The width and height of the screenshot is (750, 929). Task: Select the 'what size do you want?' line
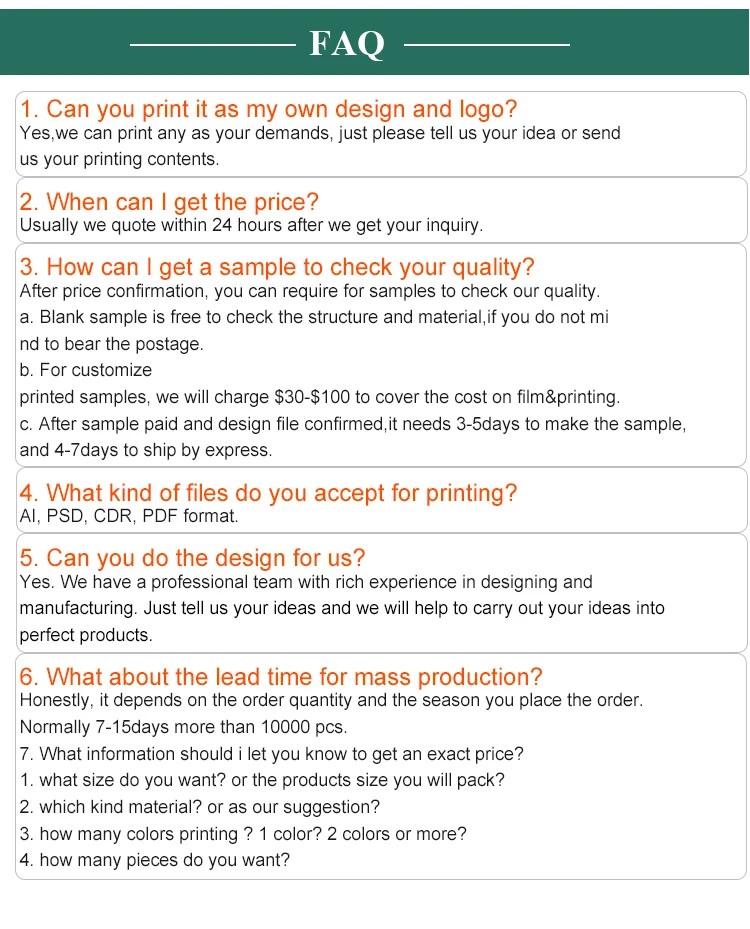click(x=262, y=780)
